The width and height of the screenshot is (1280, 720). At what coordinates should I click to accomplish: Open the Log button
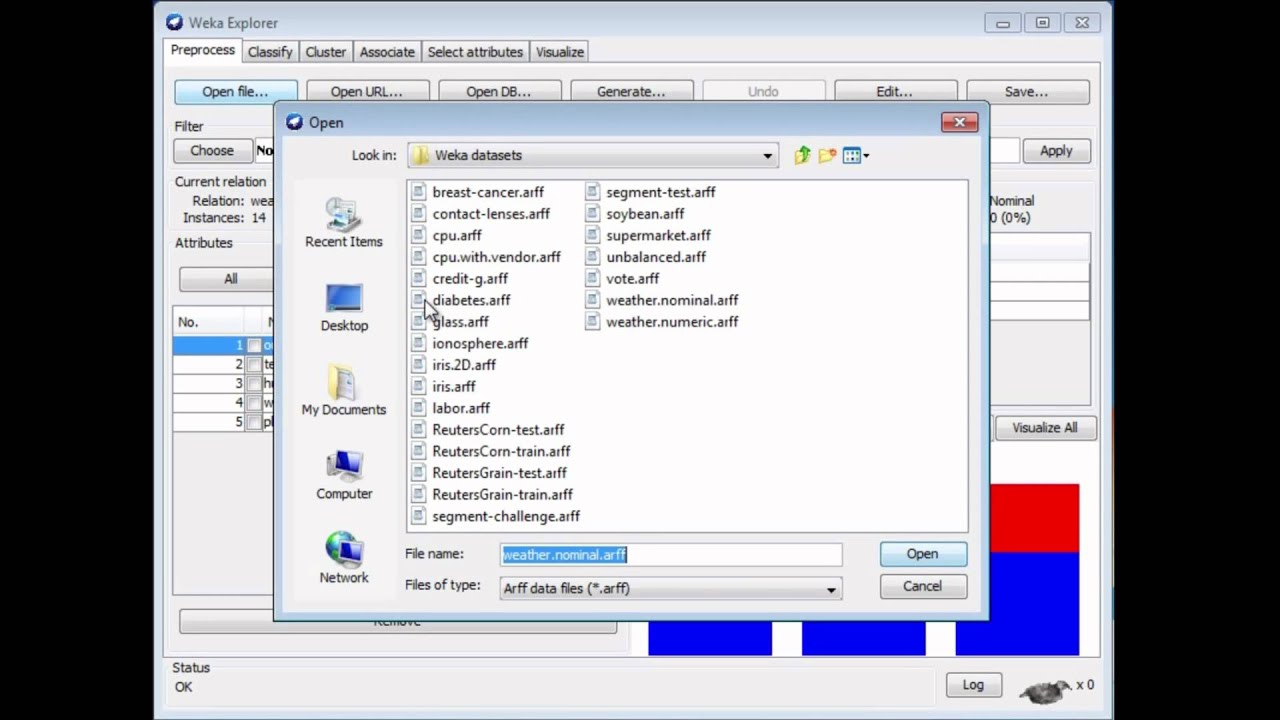(x=974, y=685)
